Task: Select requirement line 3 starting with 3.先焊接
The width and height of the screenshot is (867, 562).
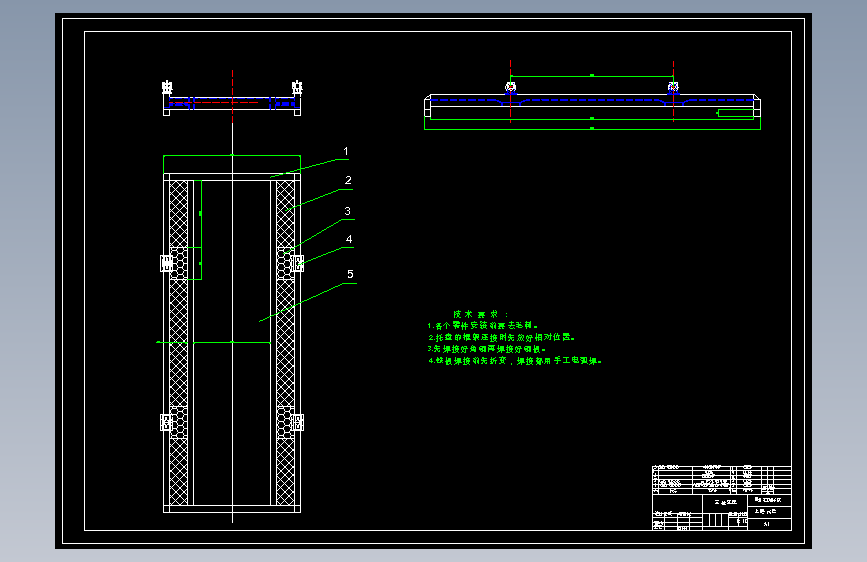Action: click(487, 349)
